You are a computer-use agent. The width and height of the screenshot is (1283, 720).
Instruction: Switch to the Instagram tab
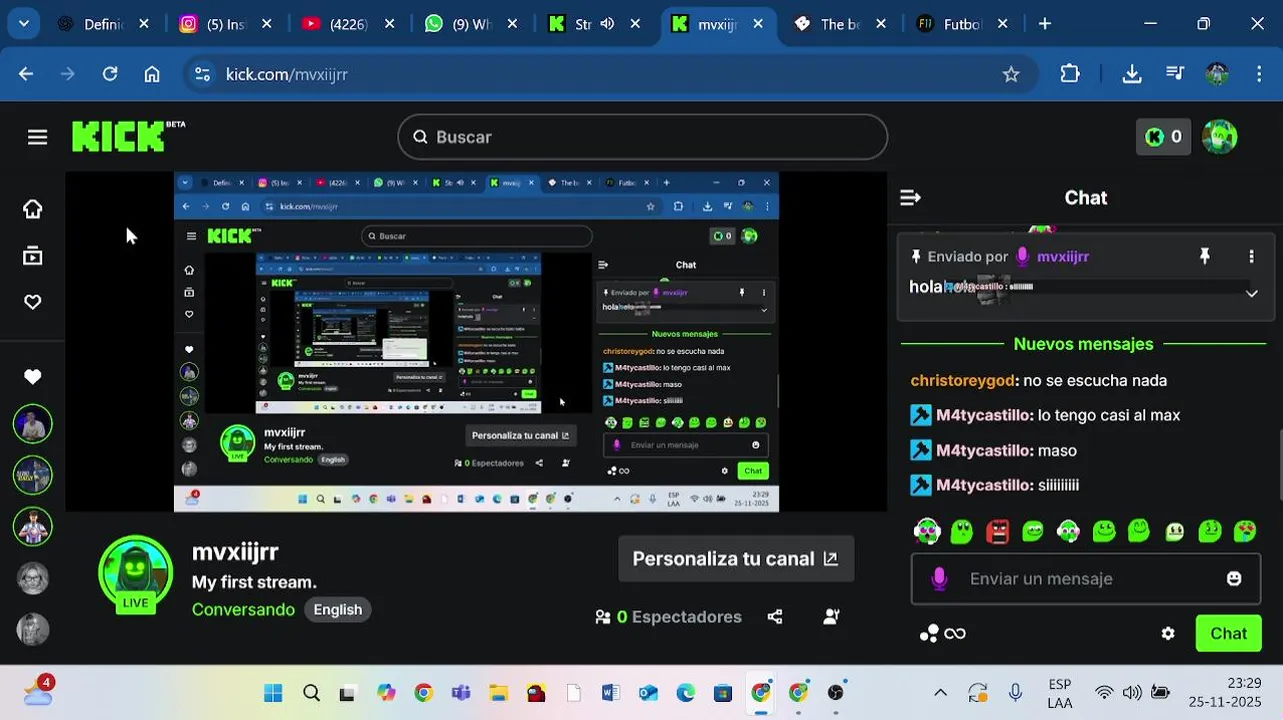coord(226,24)
